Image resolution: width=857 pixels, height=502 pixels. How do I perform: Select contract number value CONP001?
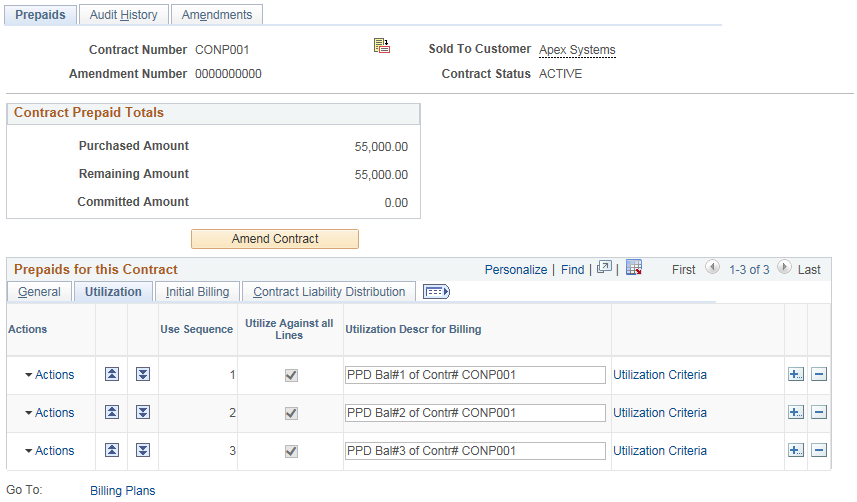(222, 50)
